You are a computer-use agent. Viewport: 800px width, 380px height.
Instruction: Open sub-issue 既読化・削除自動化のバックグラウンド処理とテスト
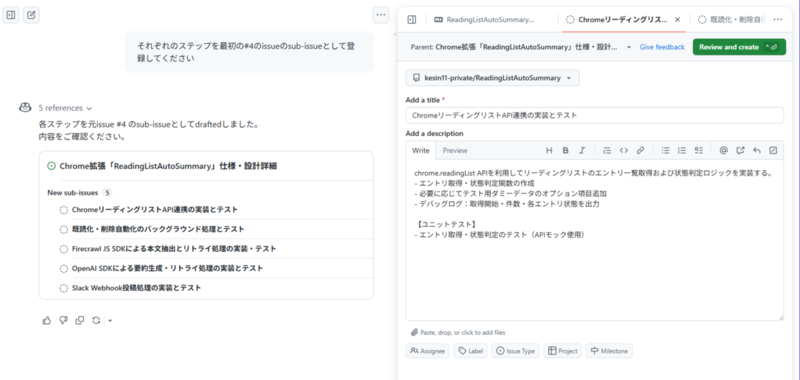(158, 230)
